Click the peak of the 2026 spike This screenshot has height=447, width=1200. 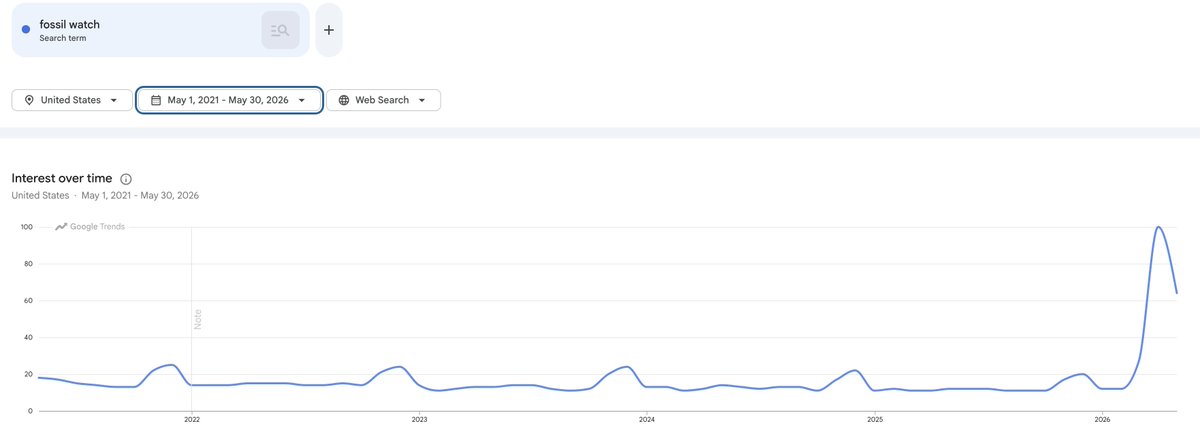(1158, 227)
